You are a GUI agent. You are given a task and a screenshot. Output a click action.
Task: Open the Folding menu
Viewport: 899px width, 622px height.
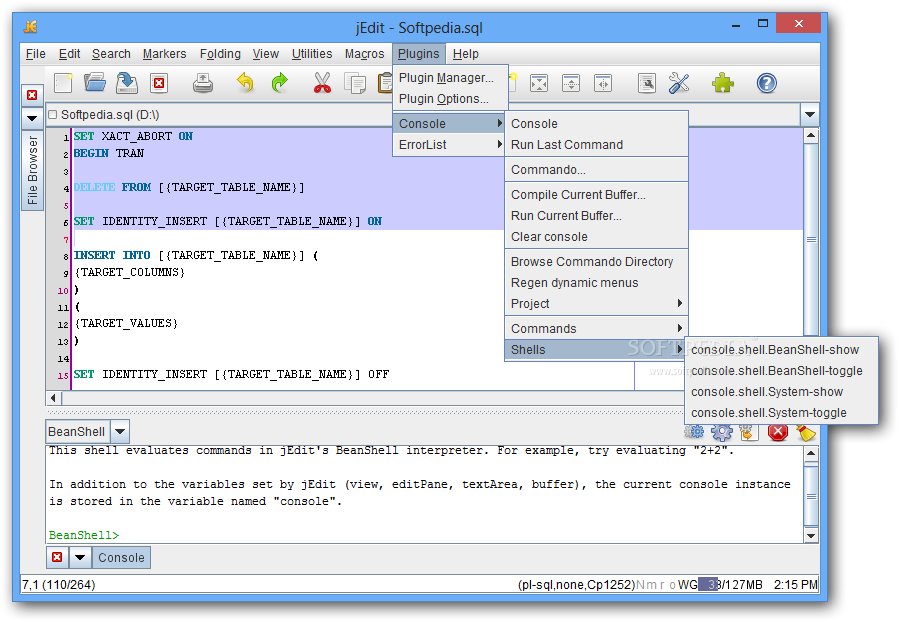tap(220, 54)
